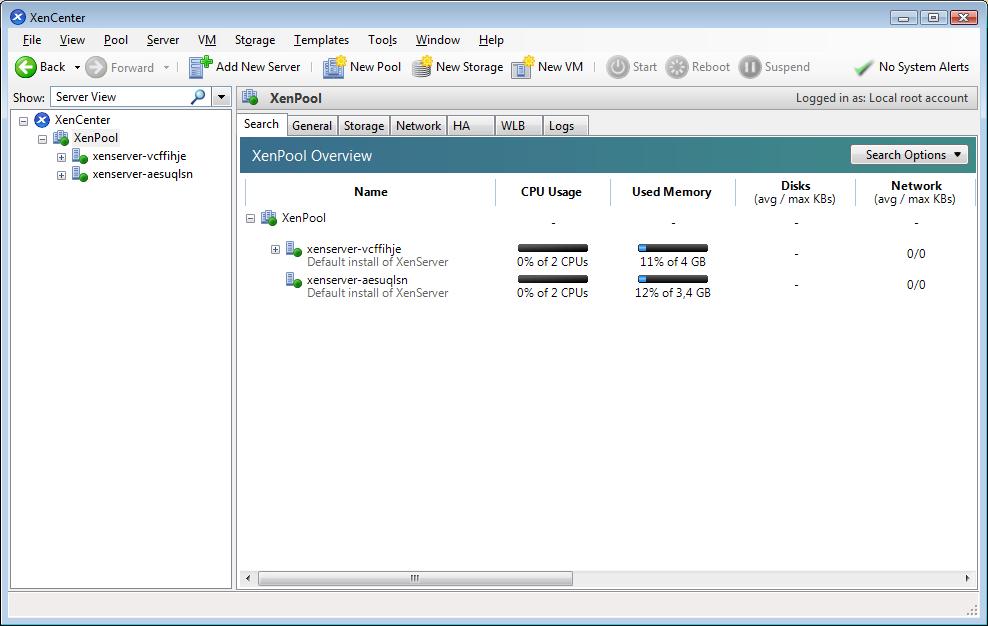Open the Search Options dropdown
988x626 pixels.
tap(909, 154)
